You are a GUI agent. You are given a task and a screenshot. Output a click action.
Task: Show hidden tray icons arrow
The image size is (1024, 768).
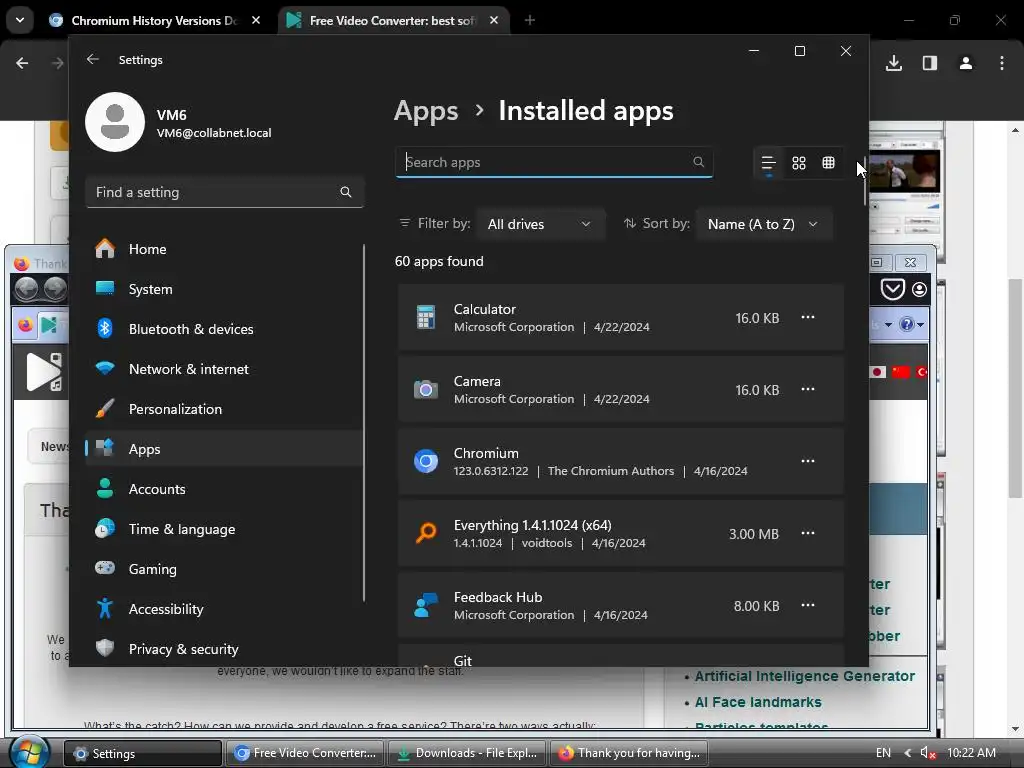pyautogui.click(x=907, y=753)
